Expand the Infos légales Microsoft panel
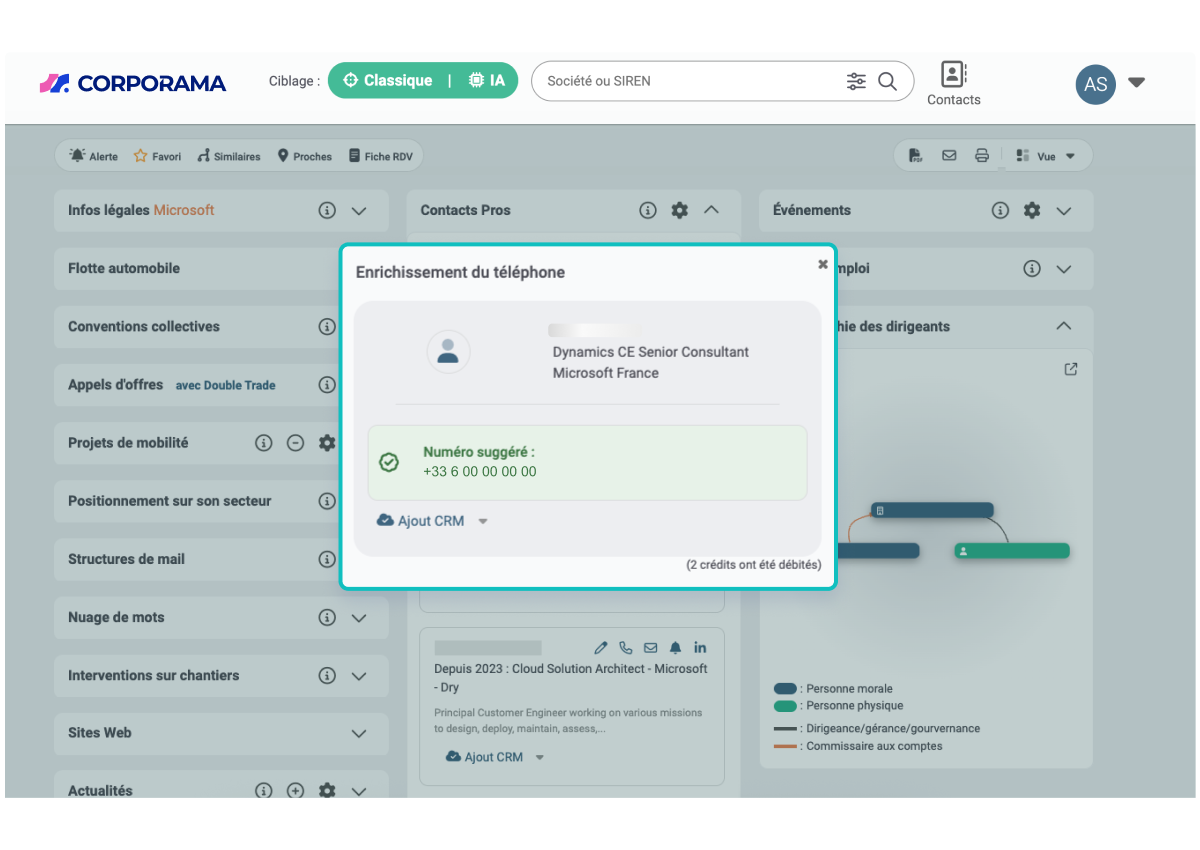The width and height of the screenshot is (1200, 850). (359, 211)
